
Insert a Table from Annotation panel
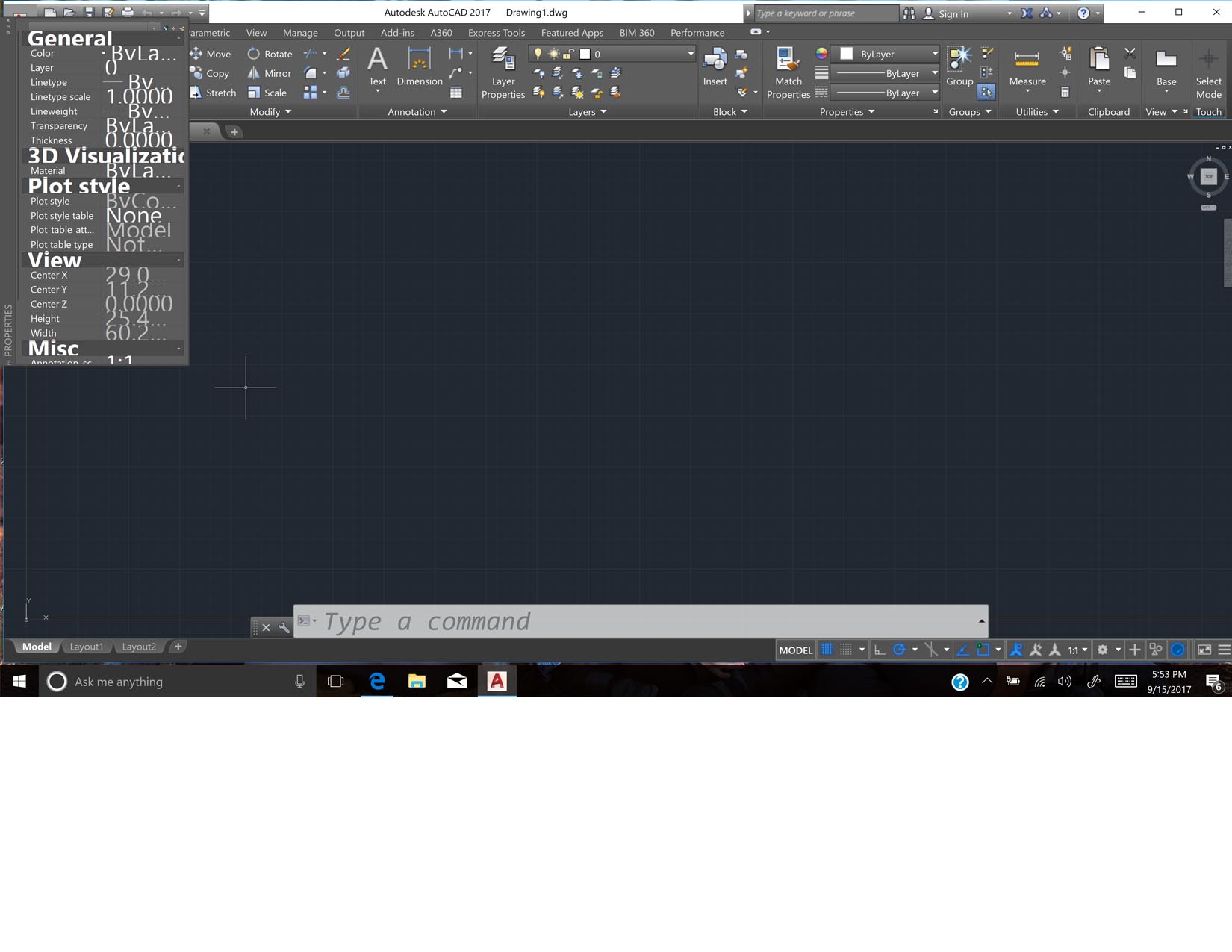click(x=456, y=93)
